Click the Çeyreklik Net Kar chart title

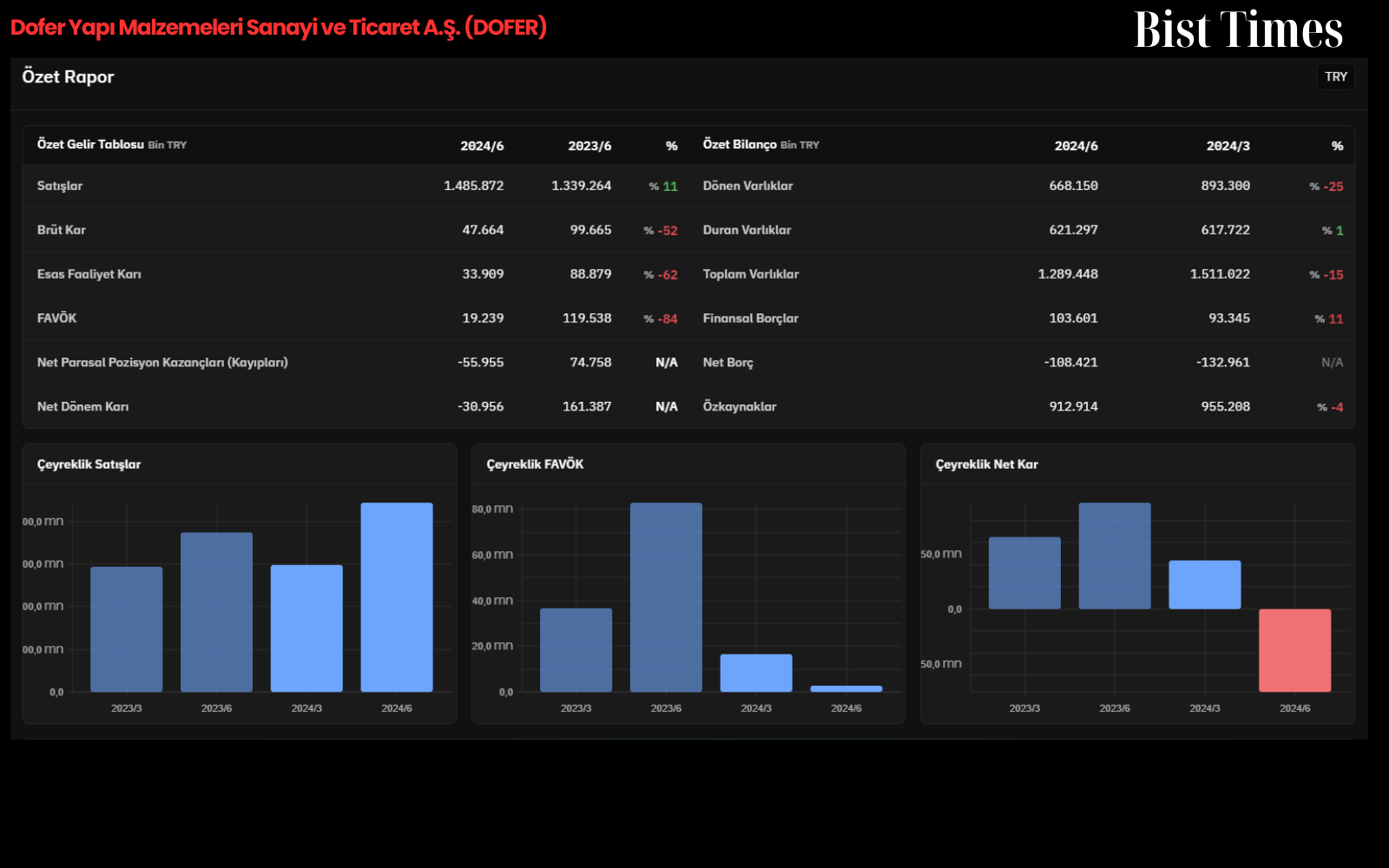[987, 464]
